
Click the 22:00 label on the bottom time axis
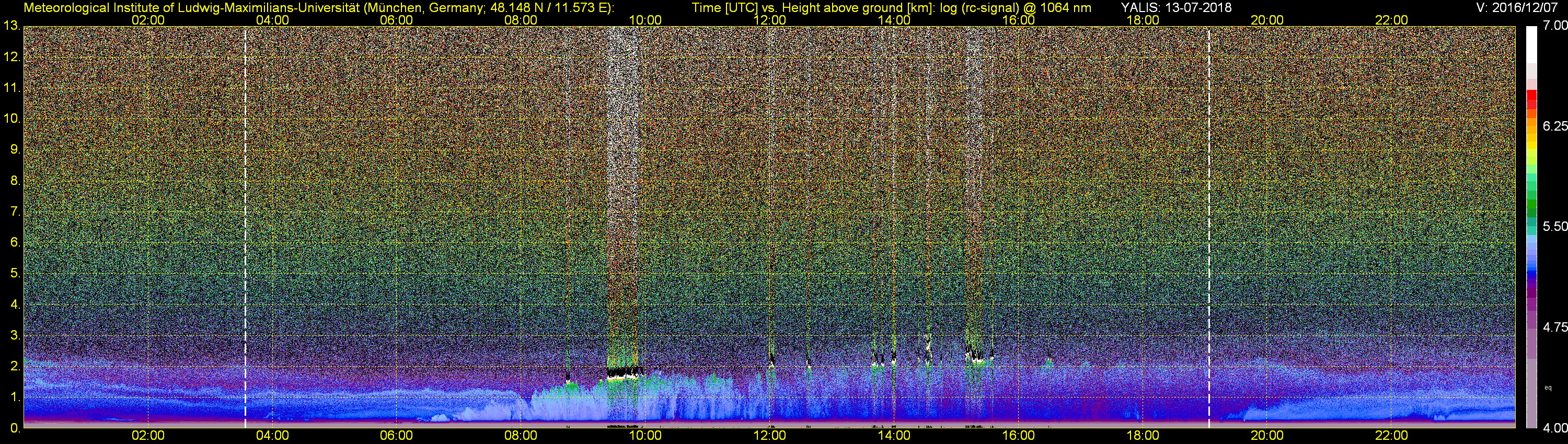(1391, 436)
